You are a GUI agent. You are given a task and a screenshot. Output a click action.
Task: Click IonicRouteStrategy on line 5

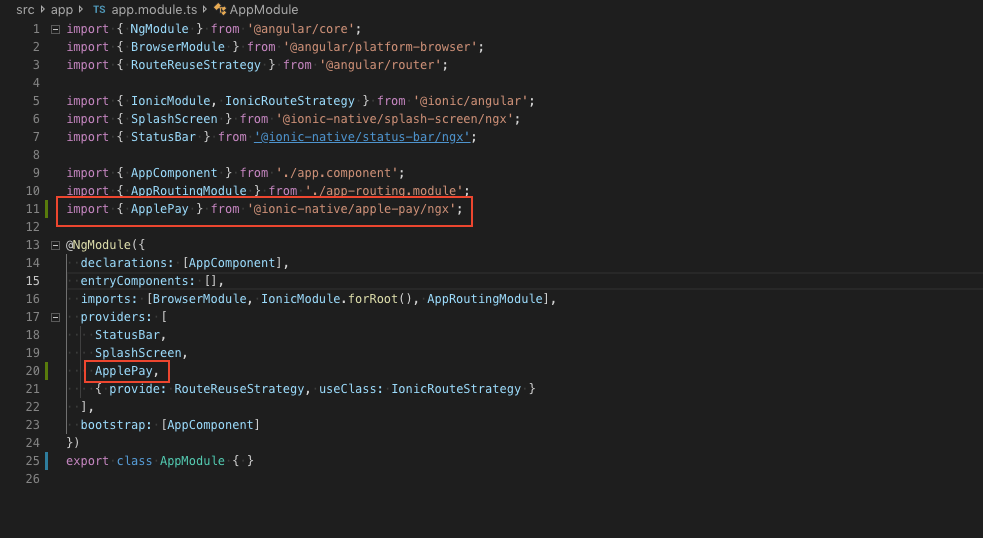[x=290, y=101]
